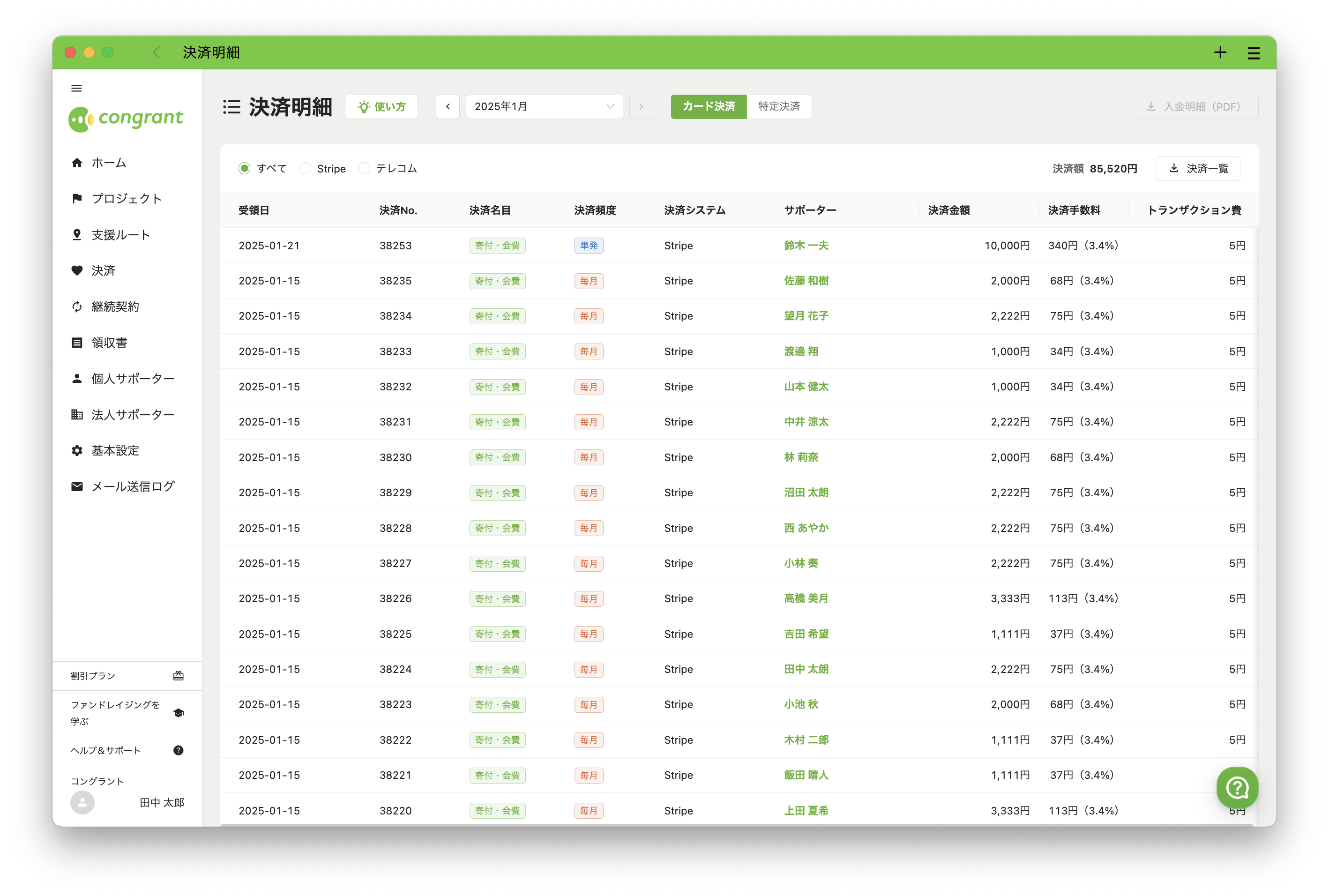1329x896 pixels.
Task: Switch to the カード決済 tab
Action: pyautogui.click(x=709, y=107)
